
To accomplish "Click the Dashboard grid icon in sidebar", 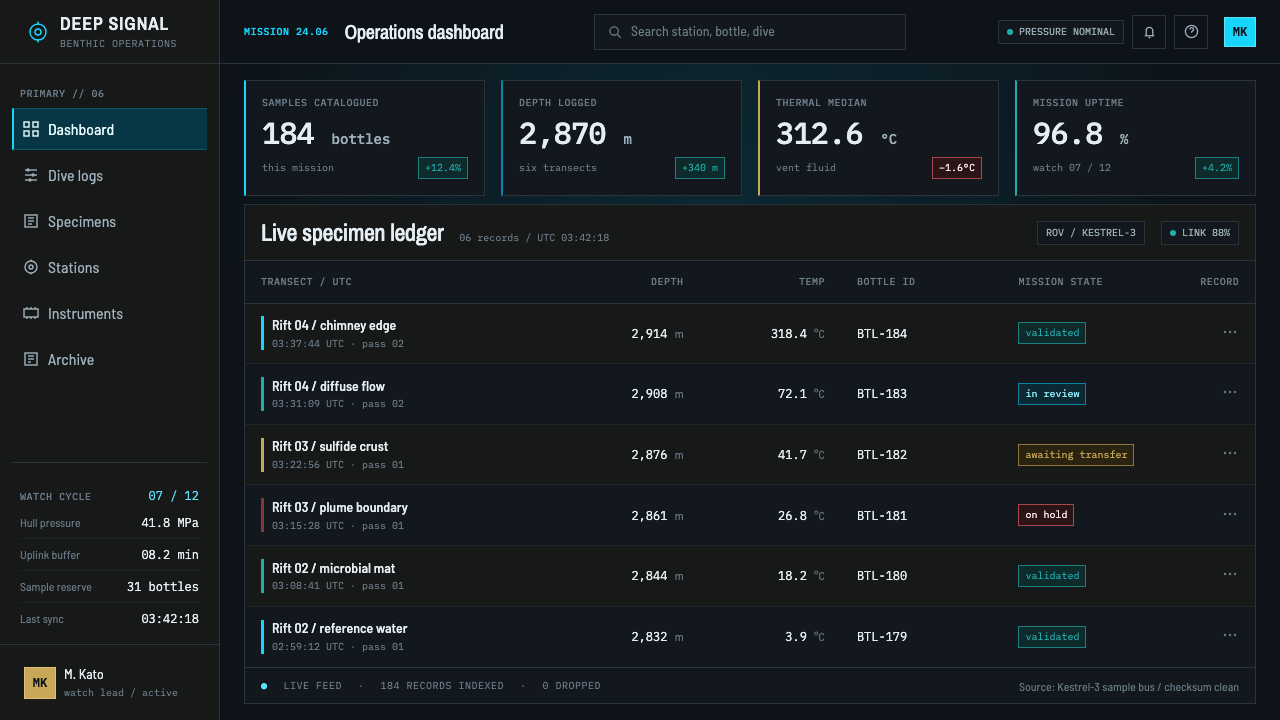I will [31, 129].
